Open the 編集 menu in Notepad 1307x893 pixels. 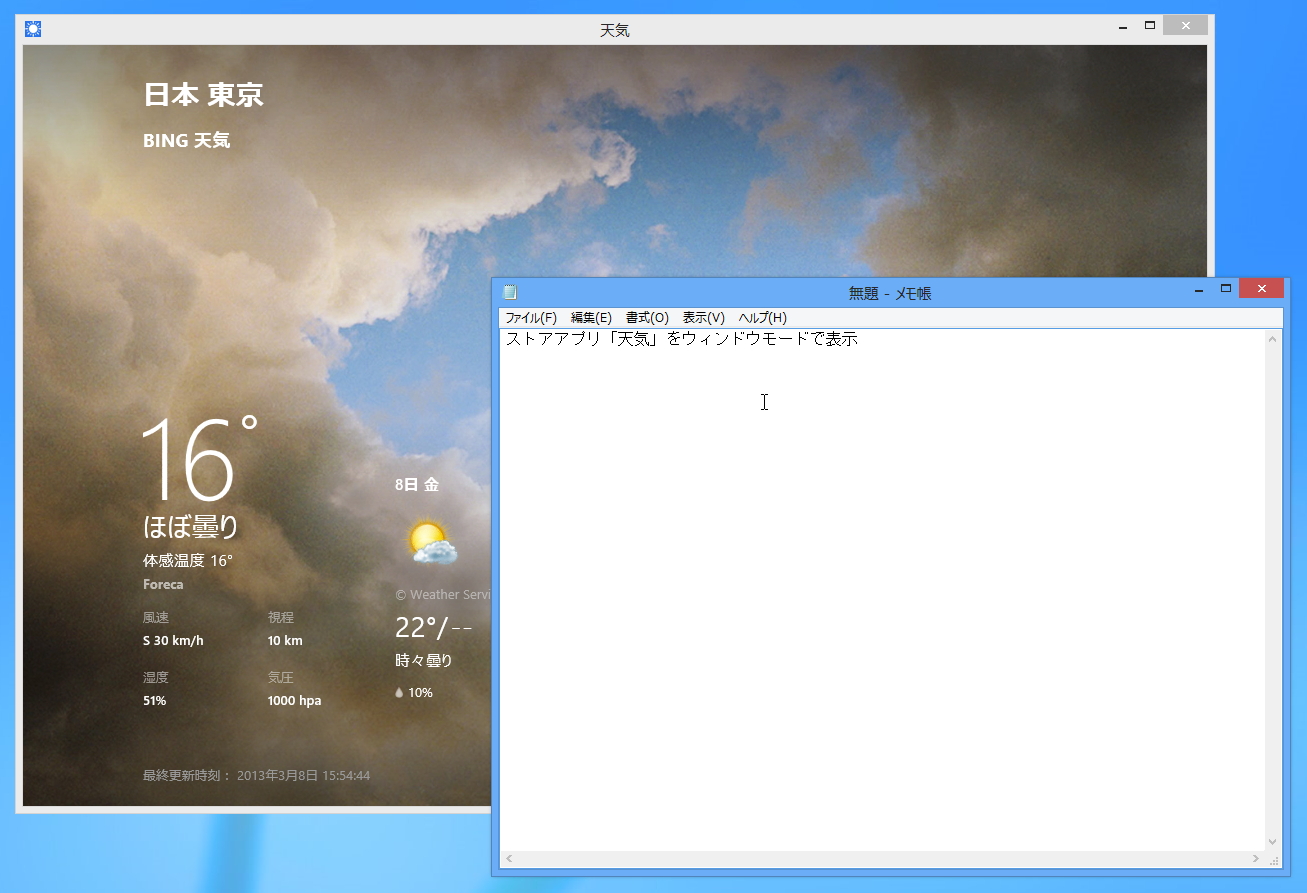pyautogui.click(x=590, y=317)
